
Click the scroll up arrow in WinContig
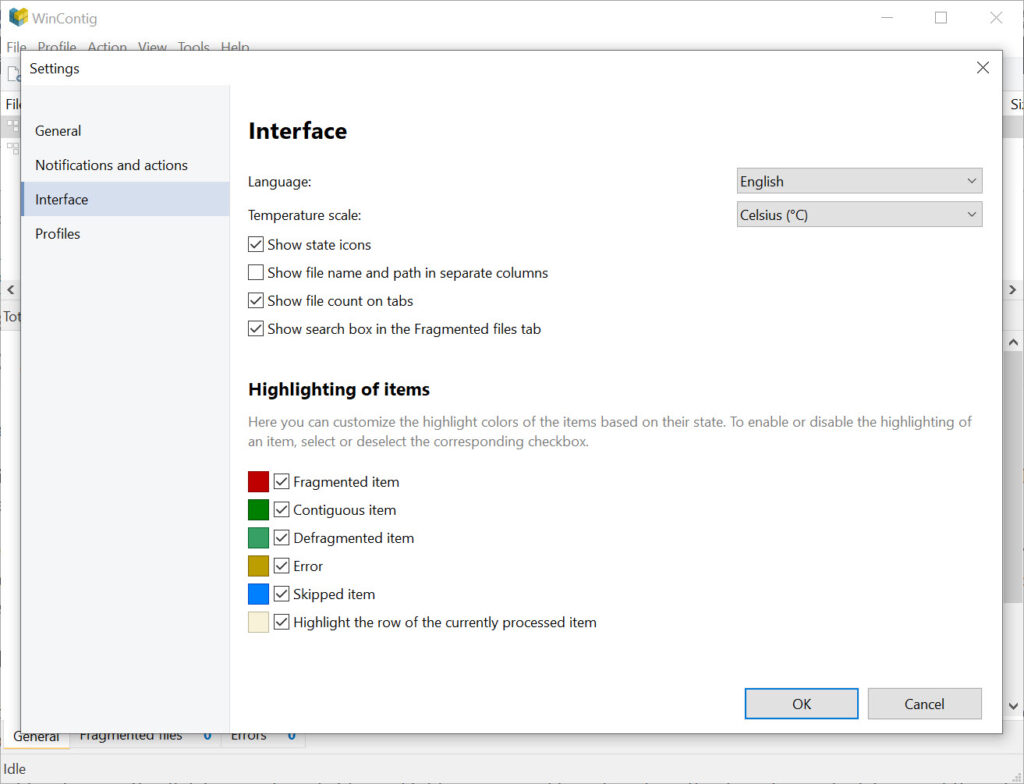coord(1013,342)
